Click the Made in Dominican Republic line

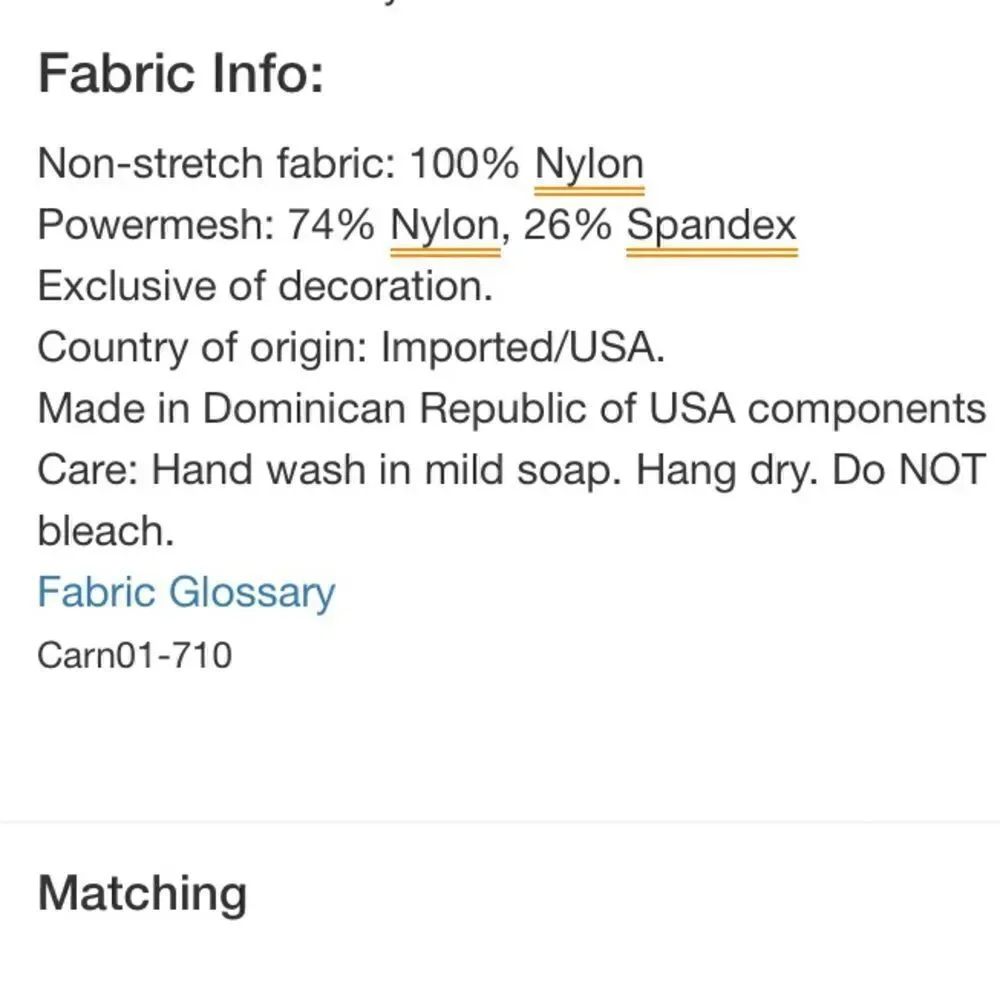pyautogui.click(x=512, y=408)
